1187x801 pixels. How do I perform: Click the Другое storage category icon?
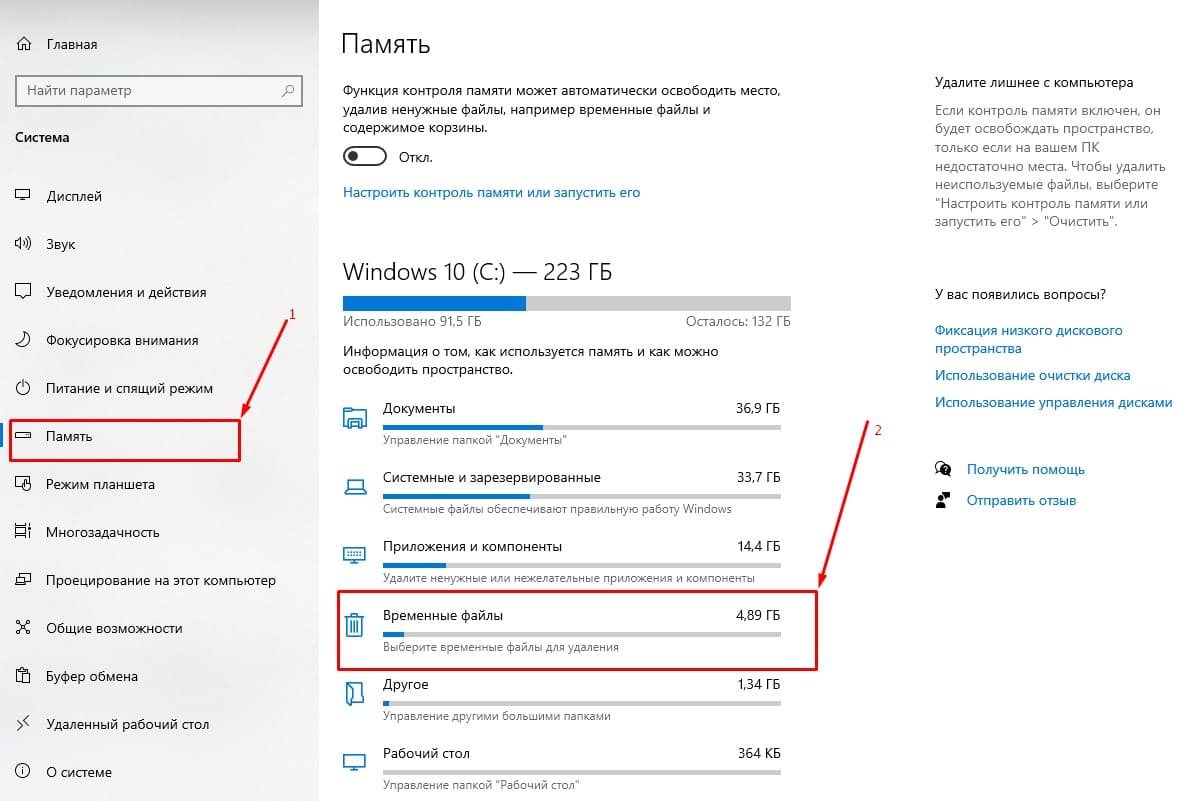pos(354,691)
